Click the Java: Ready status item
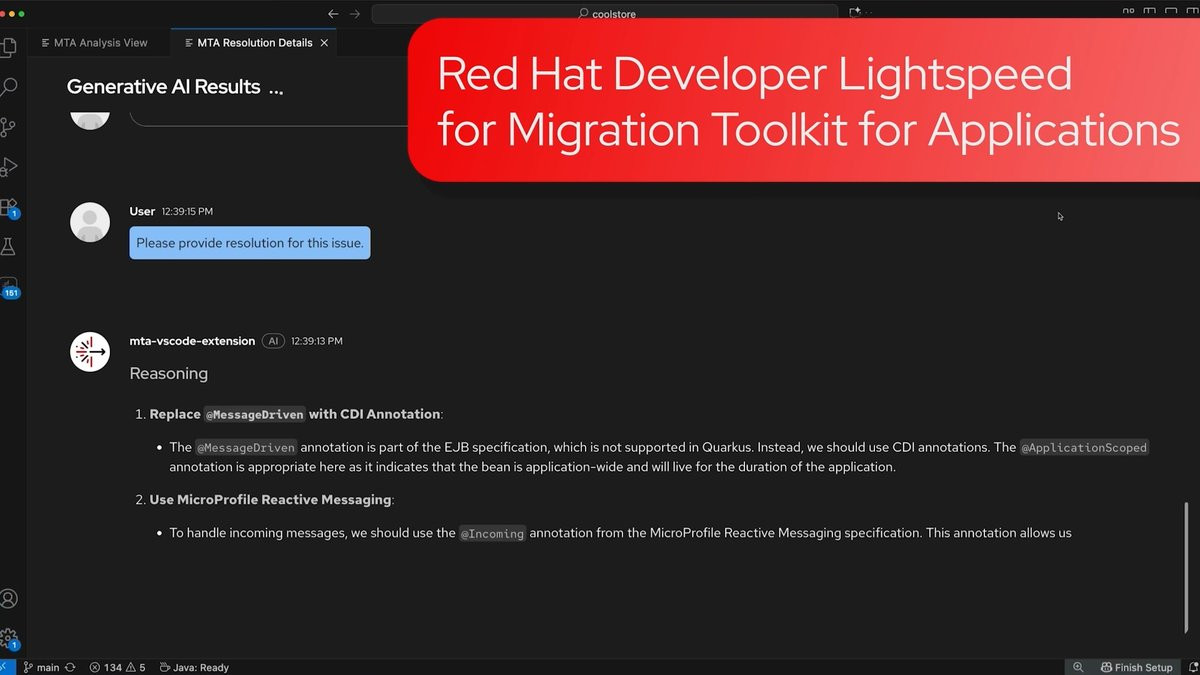 [x=194, y=667]
